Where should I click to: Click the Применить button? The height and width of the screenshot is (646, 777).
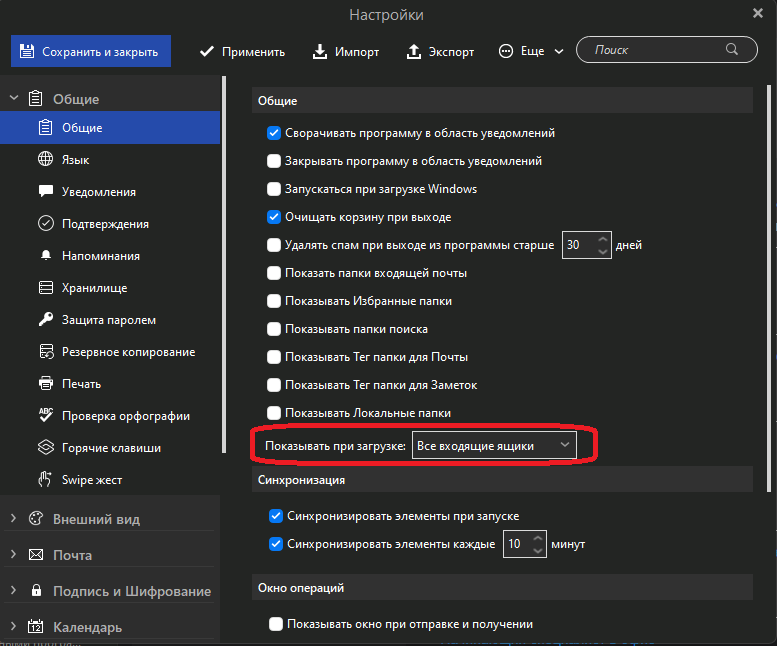[242, 52]
